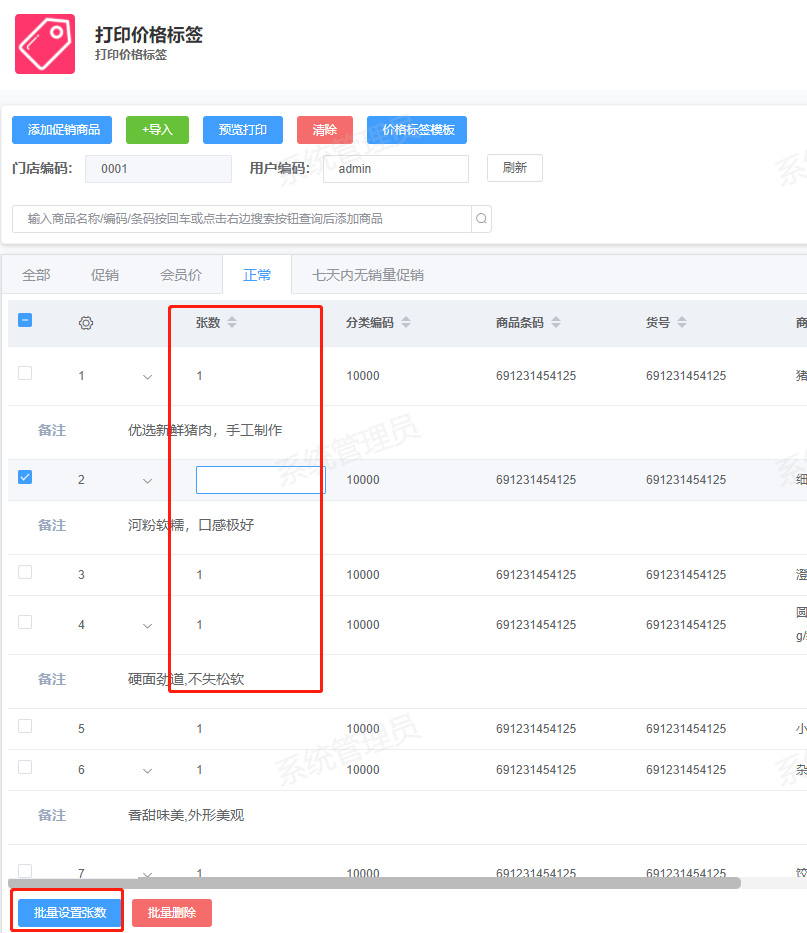Sort by 商品条码 column arrows
Image resolution: width=807 pixels, height=933 pixels.
pyautogui.click(x=556, y=323)
